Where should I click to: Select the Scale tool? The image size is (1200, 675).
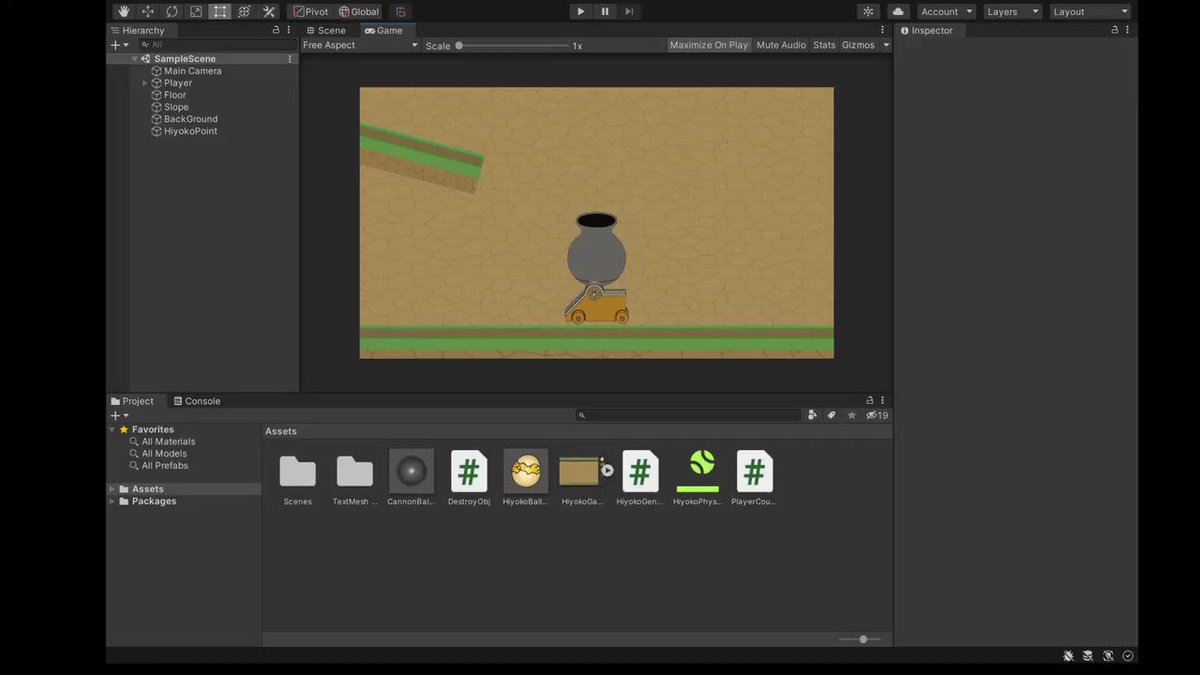pyautogui.click(x=195, y=11)
